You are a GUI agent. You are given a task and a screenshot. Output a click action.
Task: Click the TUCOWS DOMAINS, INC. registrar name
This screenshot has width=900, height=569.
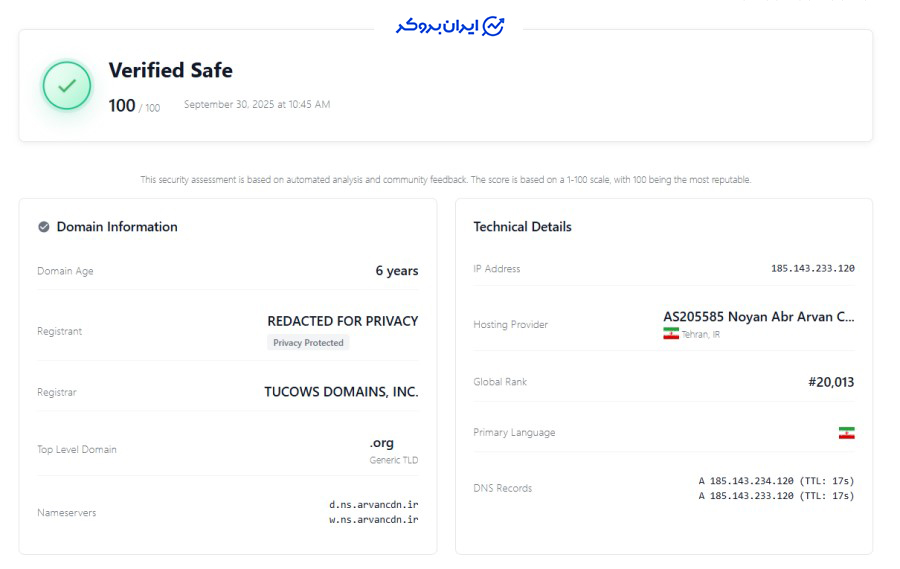pos(341,392)
